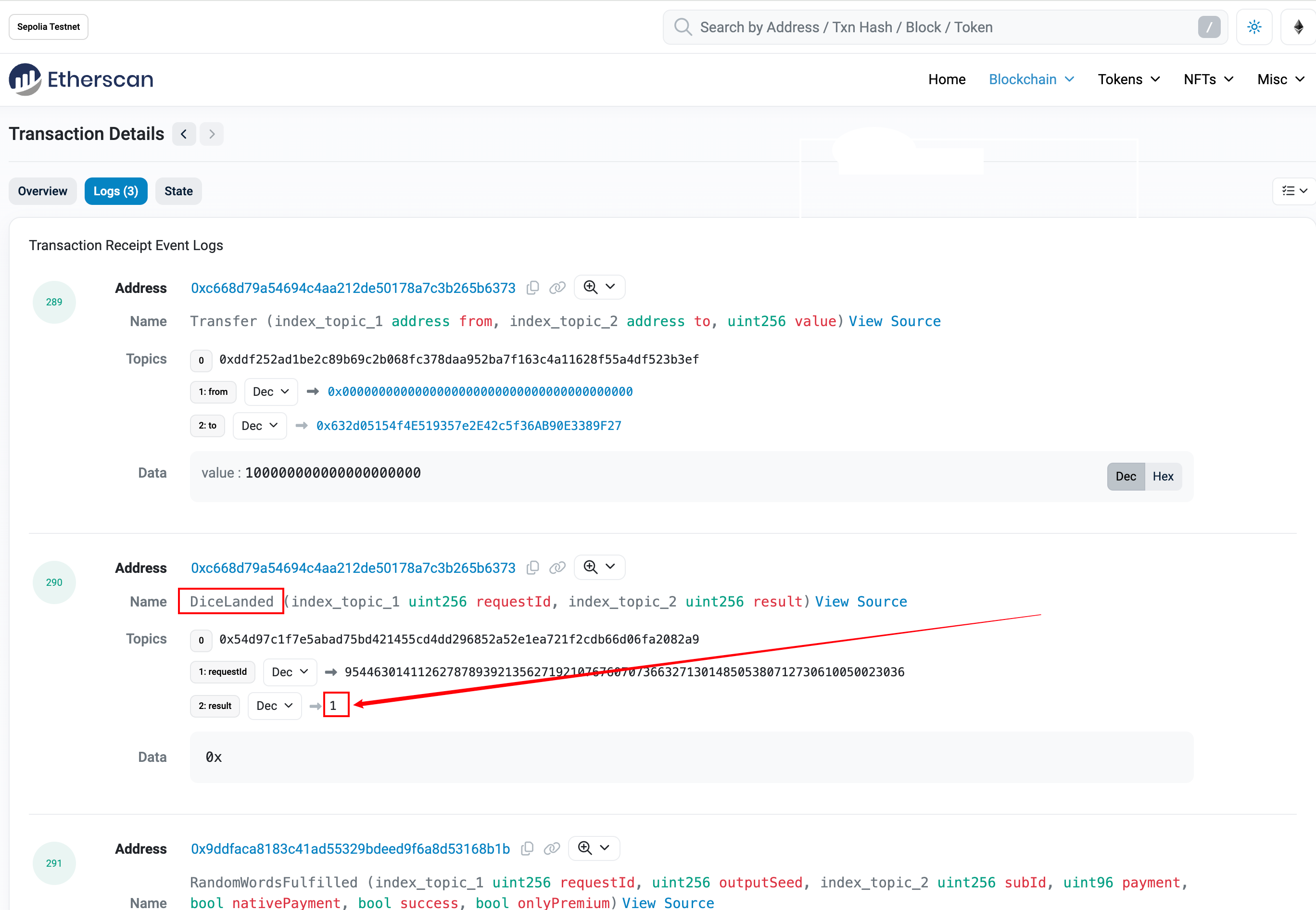Viewport: 1316px width, 910px height.
Task: Open the zero address from link
Action: click(480, 392)
